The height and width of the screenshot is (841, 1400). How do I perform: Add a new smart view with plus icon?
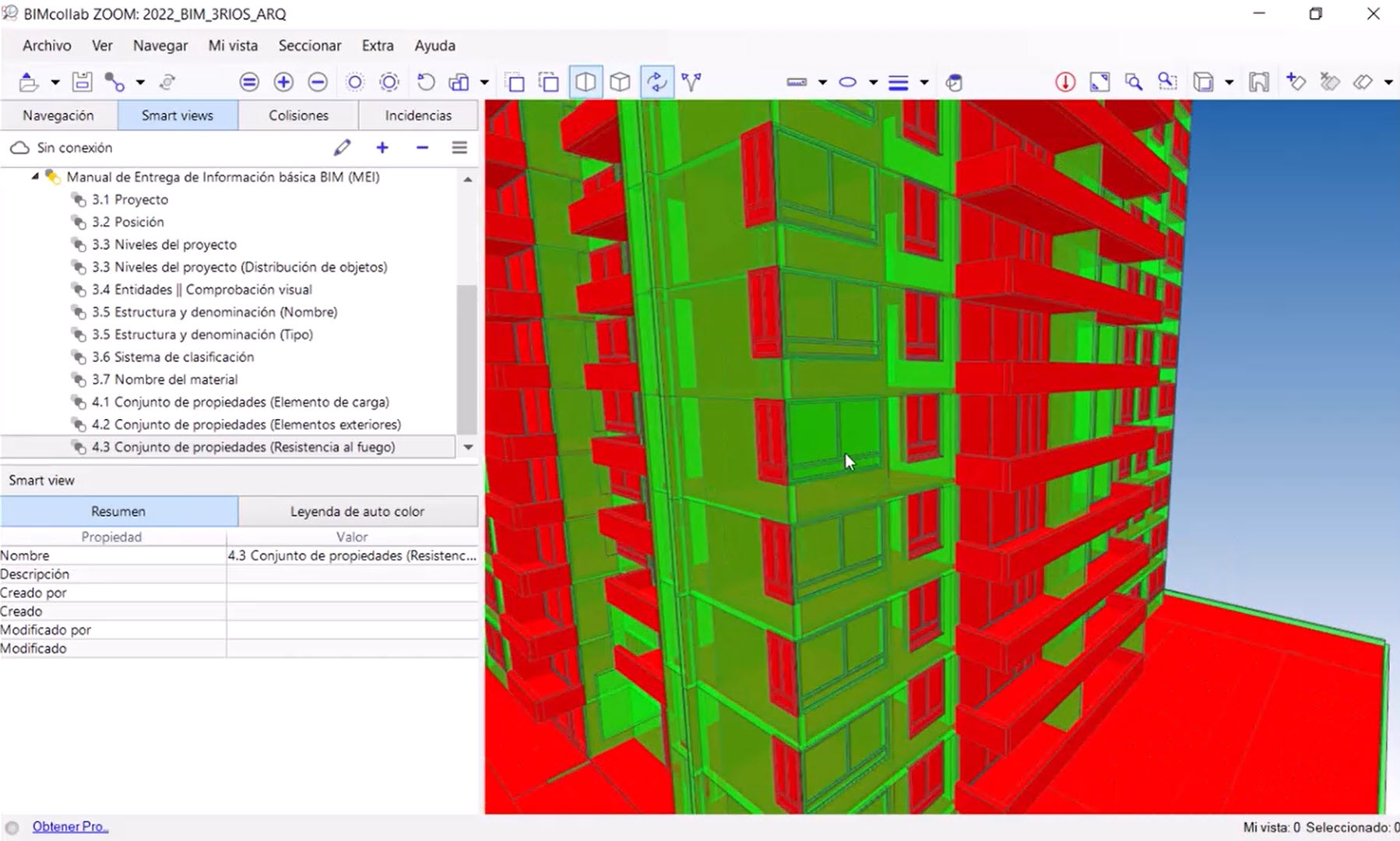[382, 147]
